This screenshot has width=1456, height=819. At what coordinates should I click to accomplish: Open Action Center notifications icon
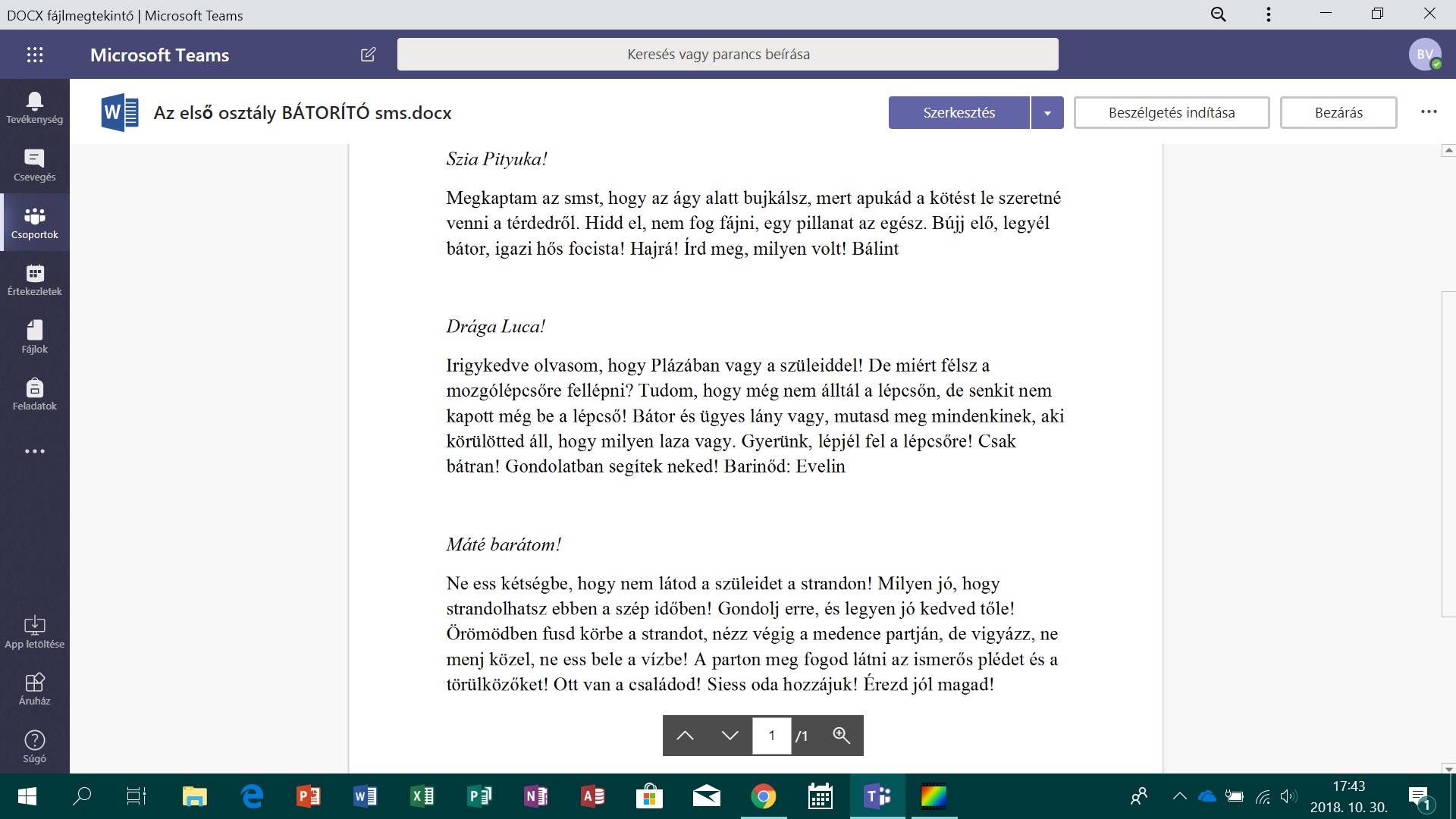[1420, 798]
